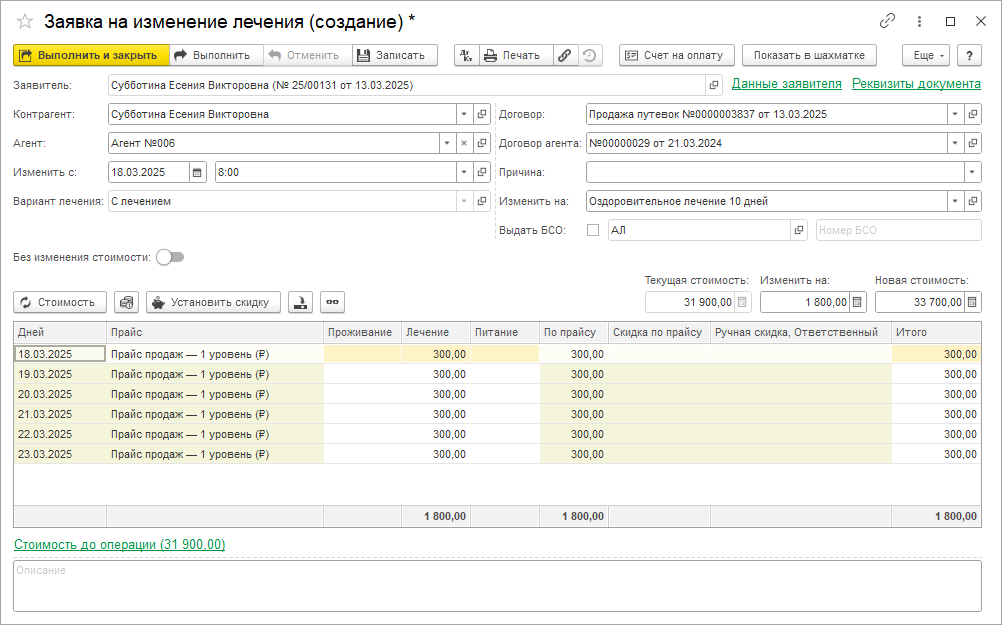
Task: Open the calendar picker for Изменить с date
Action: pyautogui.click(x=197, y=172)
